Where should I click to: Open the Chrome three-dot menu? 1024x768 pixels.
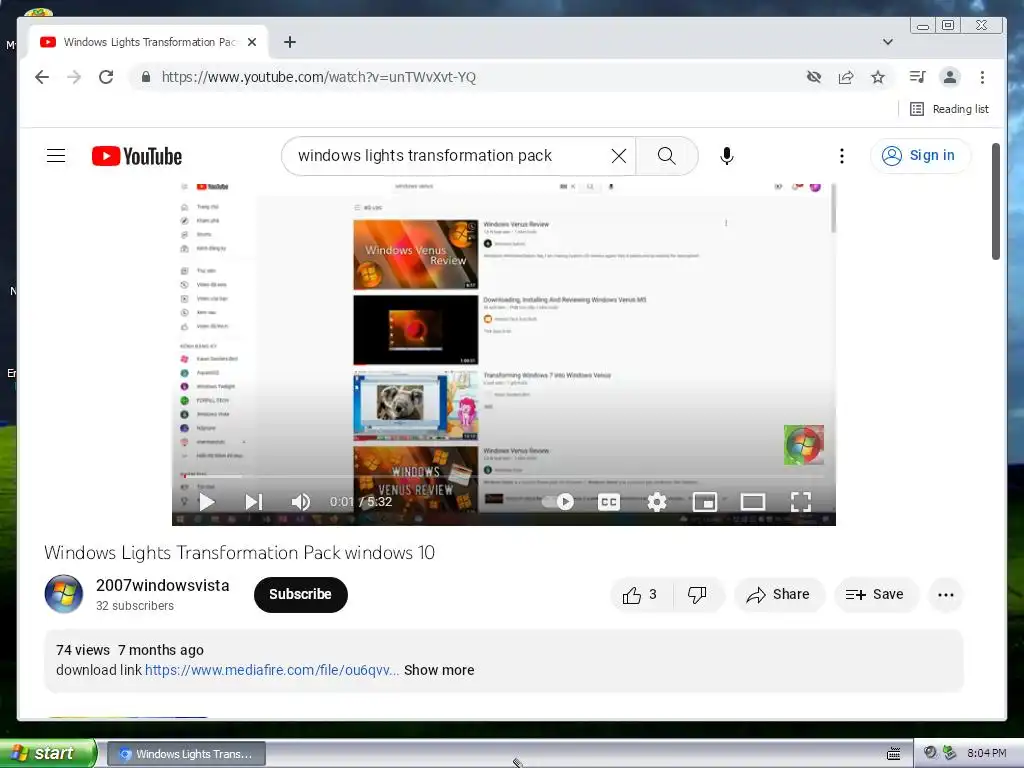pyautogui.click(x=982, y=77)
